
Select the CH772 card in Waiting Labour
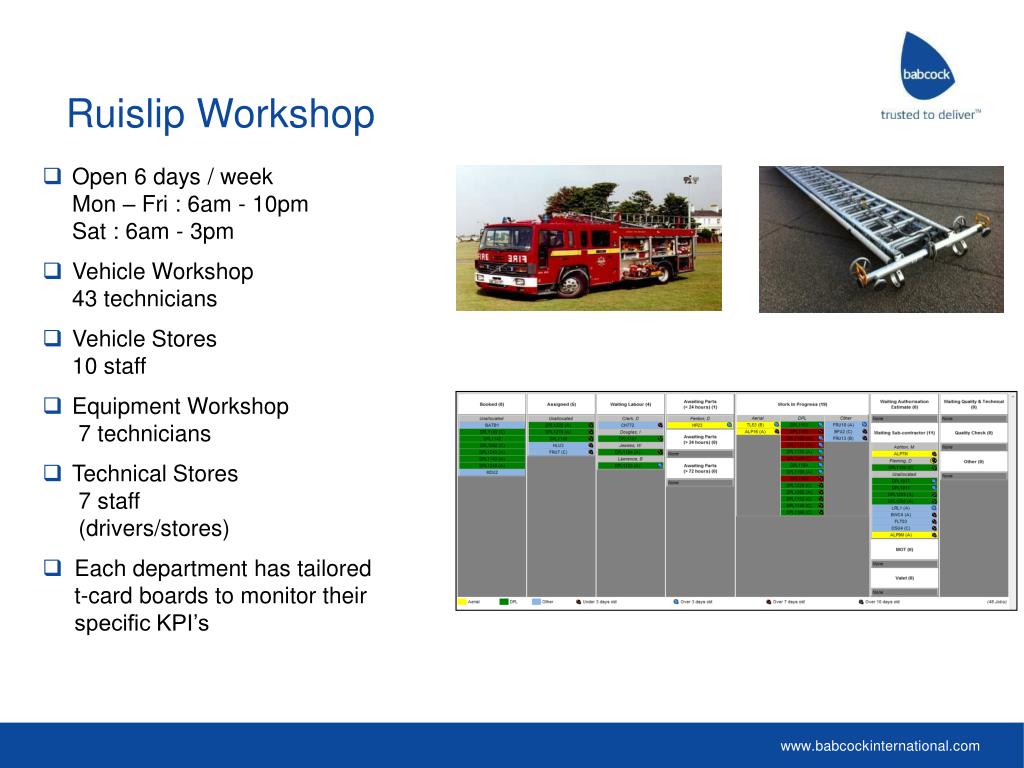click(x=630, y=425)
